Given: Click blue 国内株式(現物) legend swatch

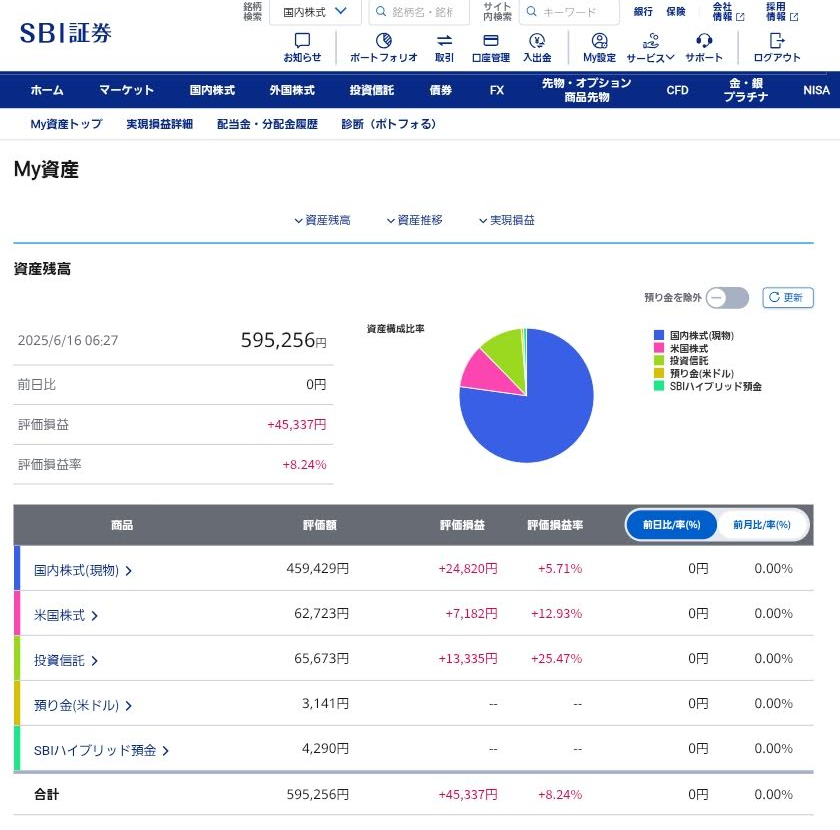Looking at the screenshot, I should click(659, 335).
